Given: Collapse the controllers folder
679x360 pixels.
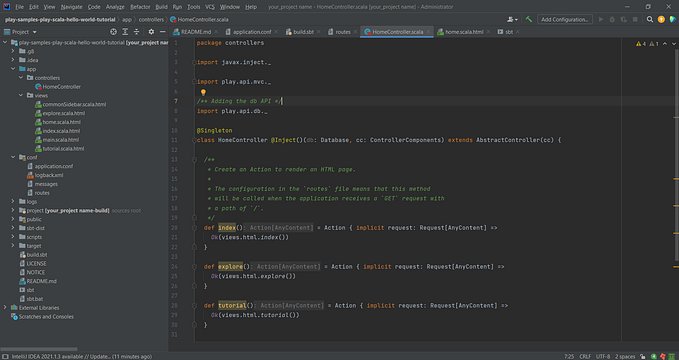Looking at the screenshot, I should [20, 78].
